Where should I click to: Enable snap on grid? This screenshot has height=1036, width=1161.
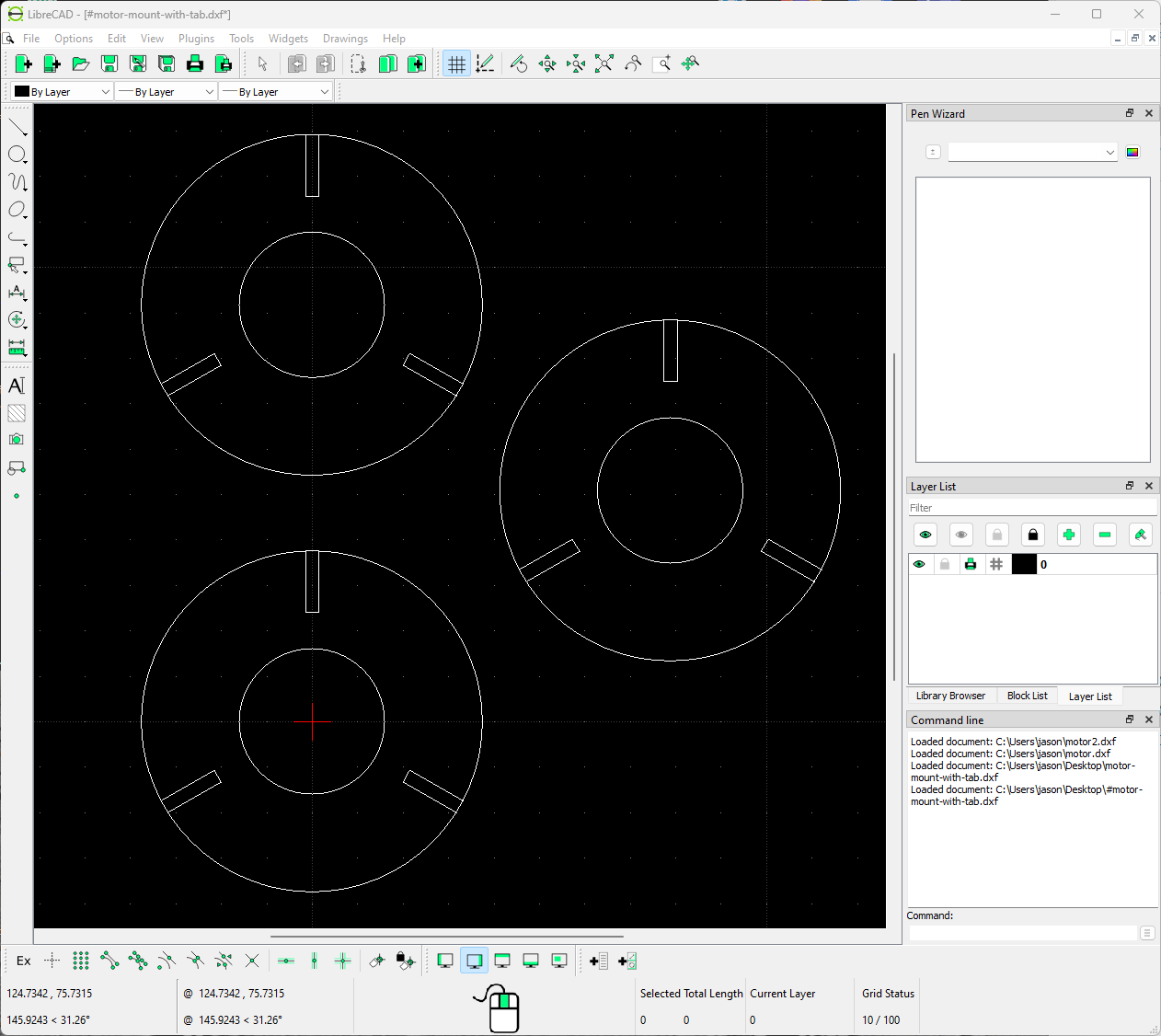pos(80,961)
